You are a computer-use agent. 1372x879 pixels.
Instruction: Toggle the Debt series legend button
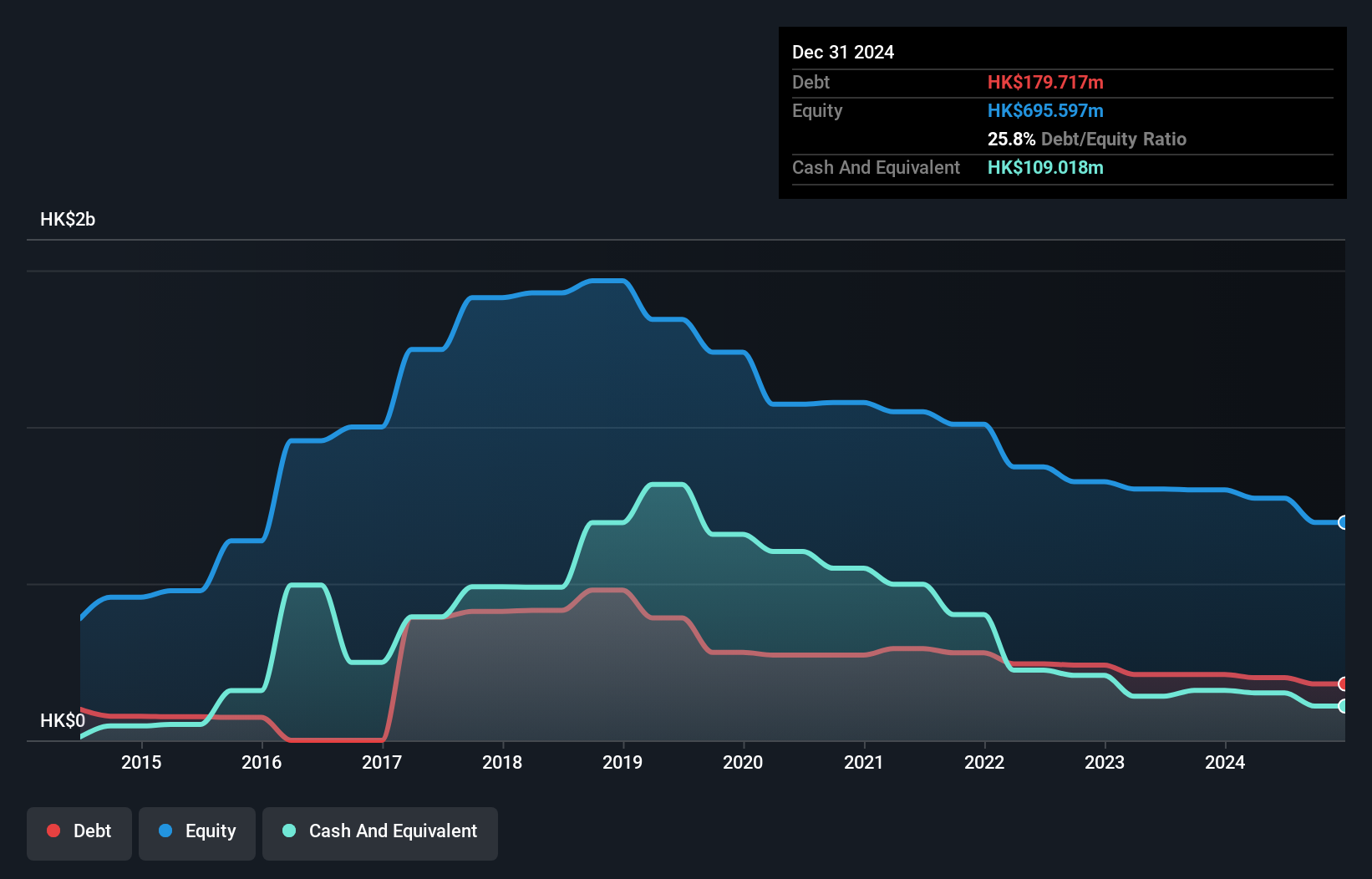click(79, 833)
